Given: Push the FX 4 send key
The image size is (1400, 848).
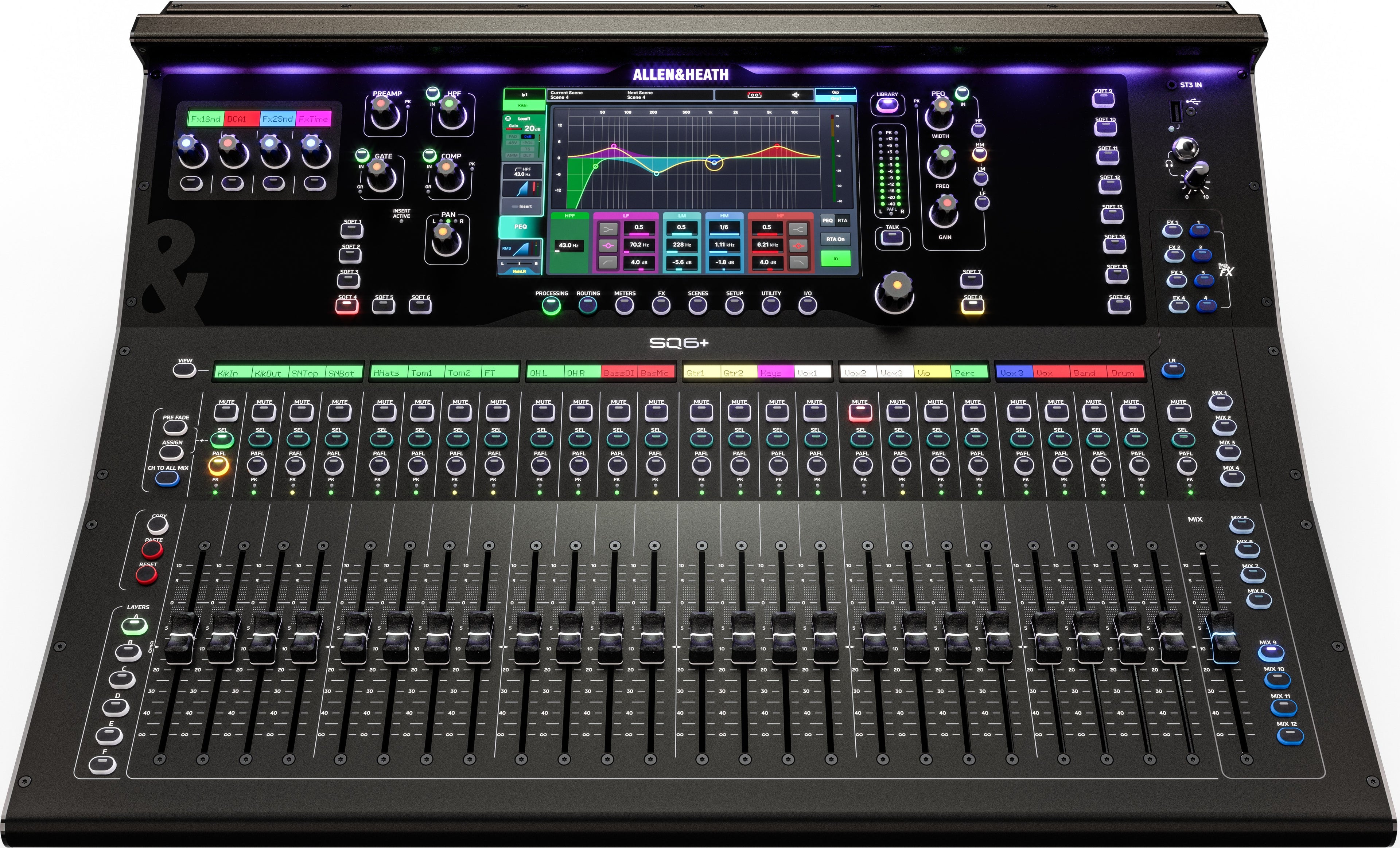Looking at the screenshot, I should pyautogui.click(x=1179, y=306).
